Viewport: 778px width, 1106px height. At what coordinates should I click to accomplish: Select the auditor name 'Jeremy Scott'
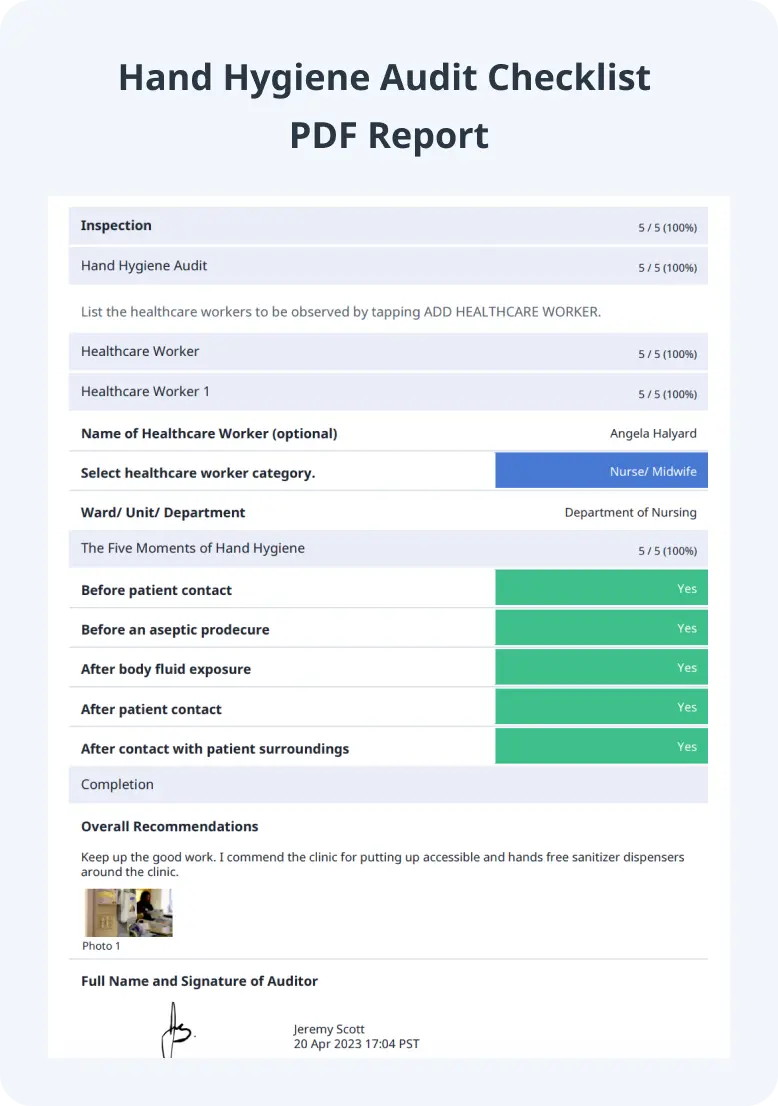(x=329, y=1029)
